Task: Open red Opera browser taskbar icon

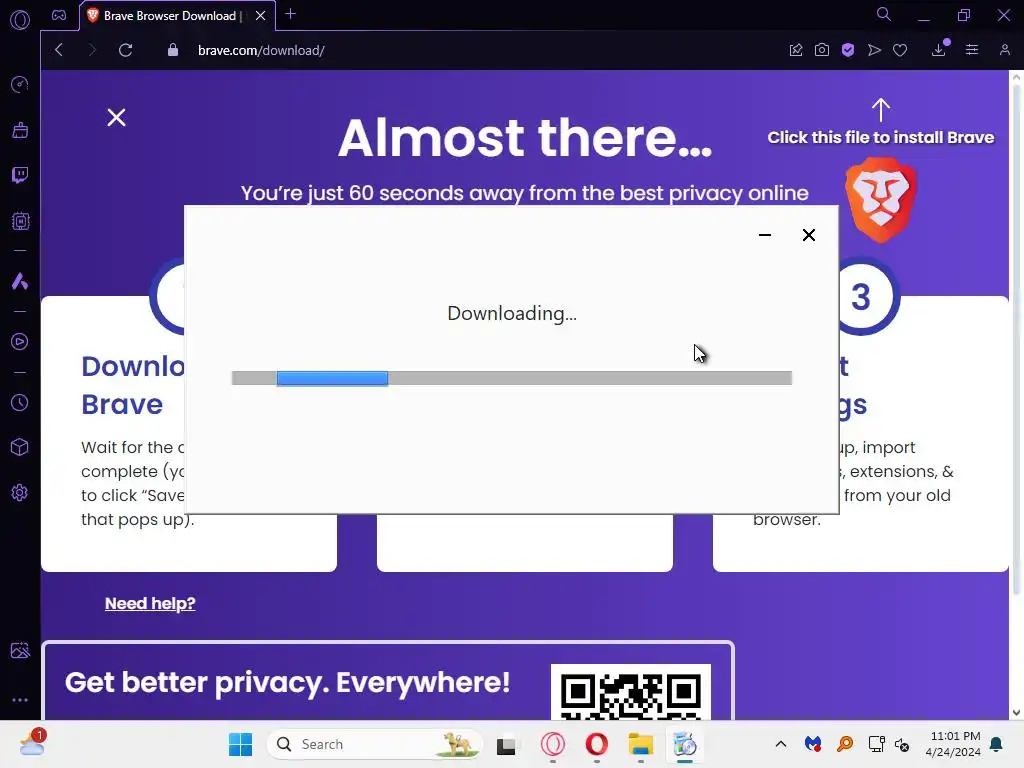Action: (x=596, y=744)
